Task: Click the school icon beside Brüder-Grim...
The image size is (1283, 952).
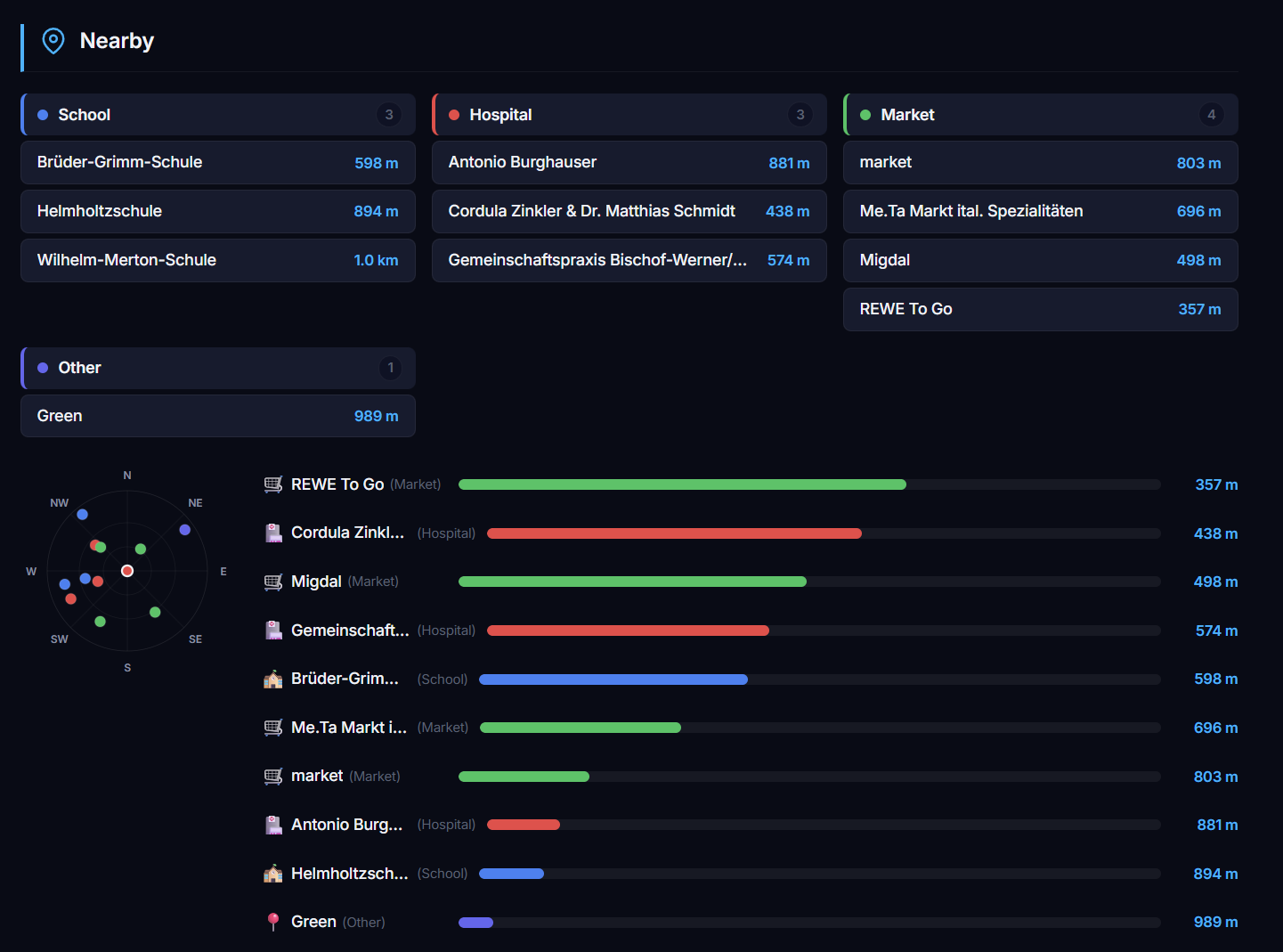Action: click(273, 679)
